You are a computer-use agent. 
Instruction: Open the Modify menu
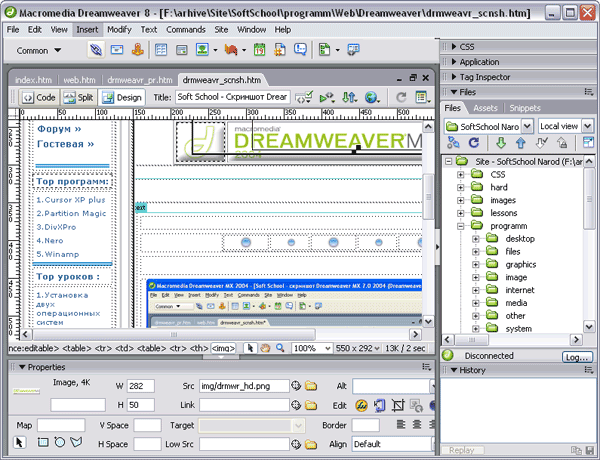pos(119,29)
